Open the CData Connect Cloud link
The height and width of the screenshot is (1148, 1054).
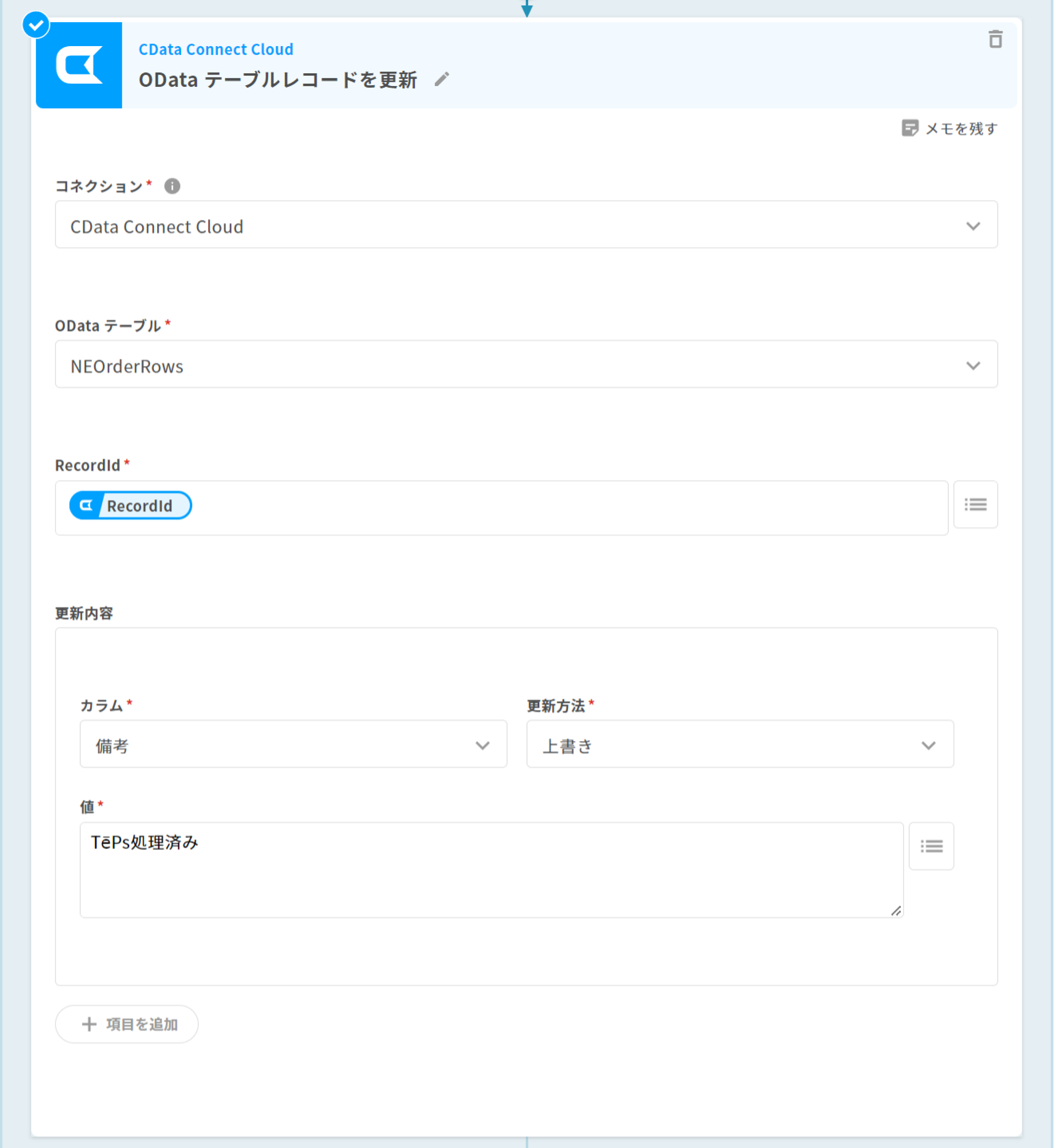click(216, 49)
